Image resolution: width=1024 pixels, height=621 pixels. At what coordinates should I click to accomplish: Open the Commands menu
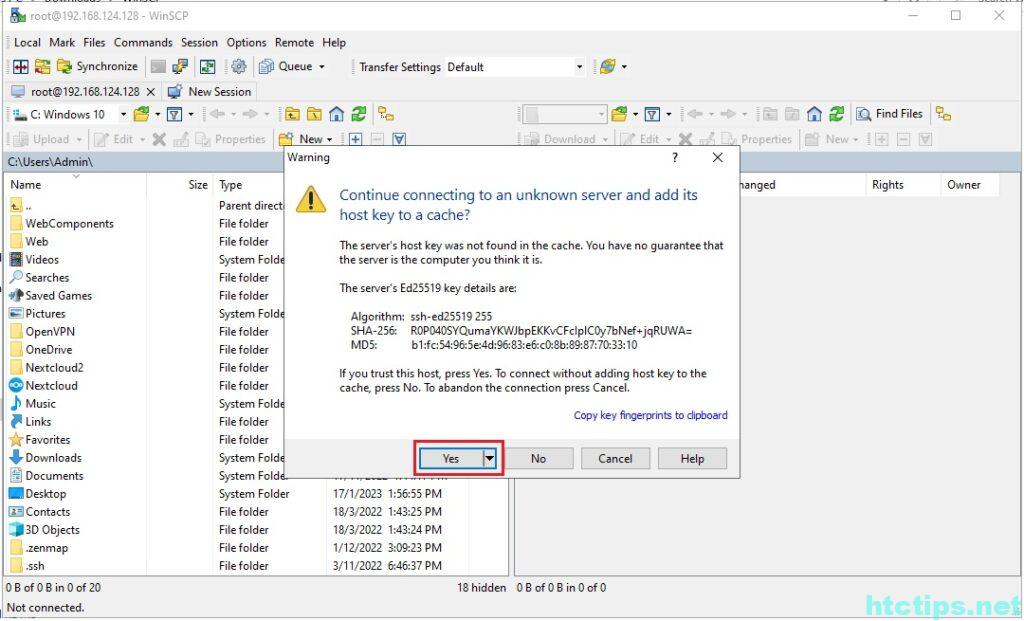pos(143,42)
